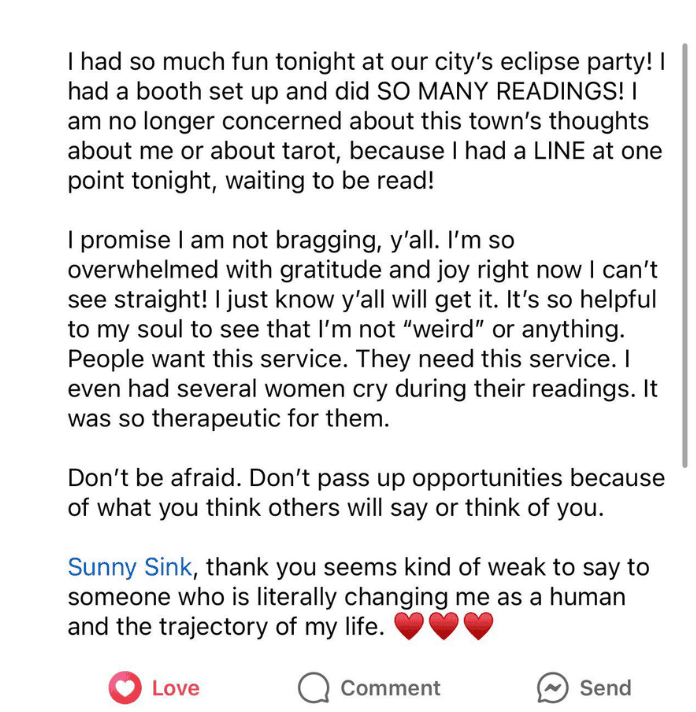Image resolution: width=696 pixels, height=712 pixels.
Task: Open the Sunny Sink profile link
Action: tap(129, 567)
